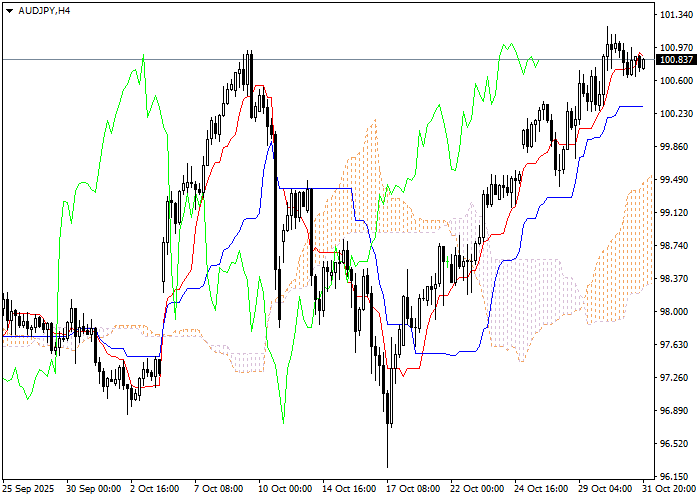Click the 97.630 price scale value
This screenshot has height=500, width=700.
676,345
